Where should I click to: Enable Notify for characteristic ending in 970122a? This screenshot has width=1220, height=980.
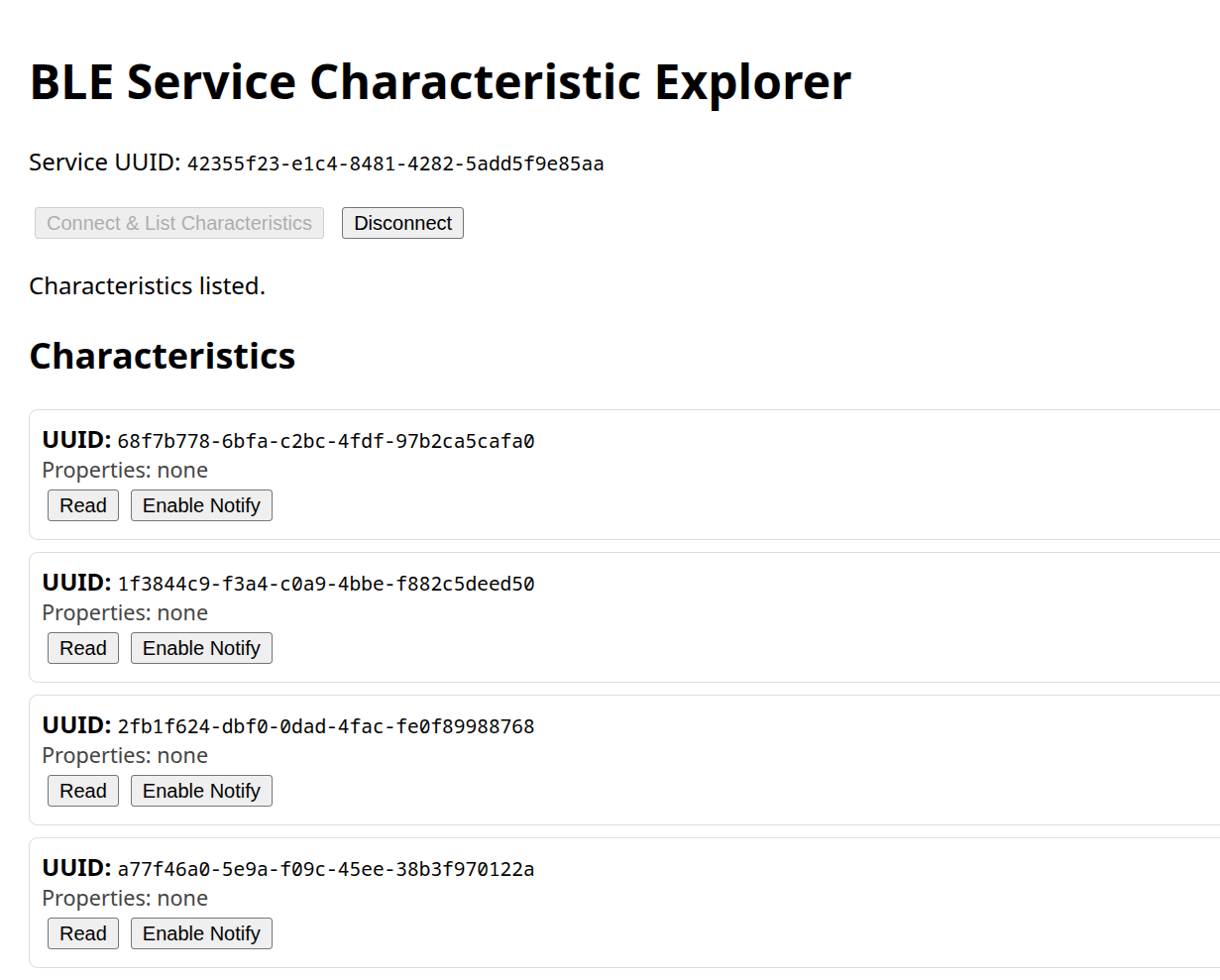coord(201,932)
